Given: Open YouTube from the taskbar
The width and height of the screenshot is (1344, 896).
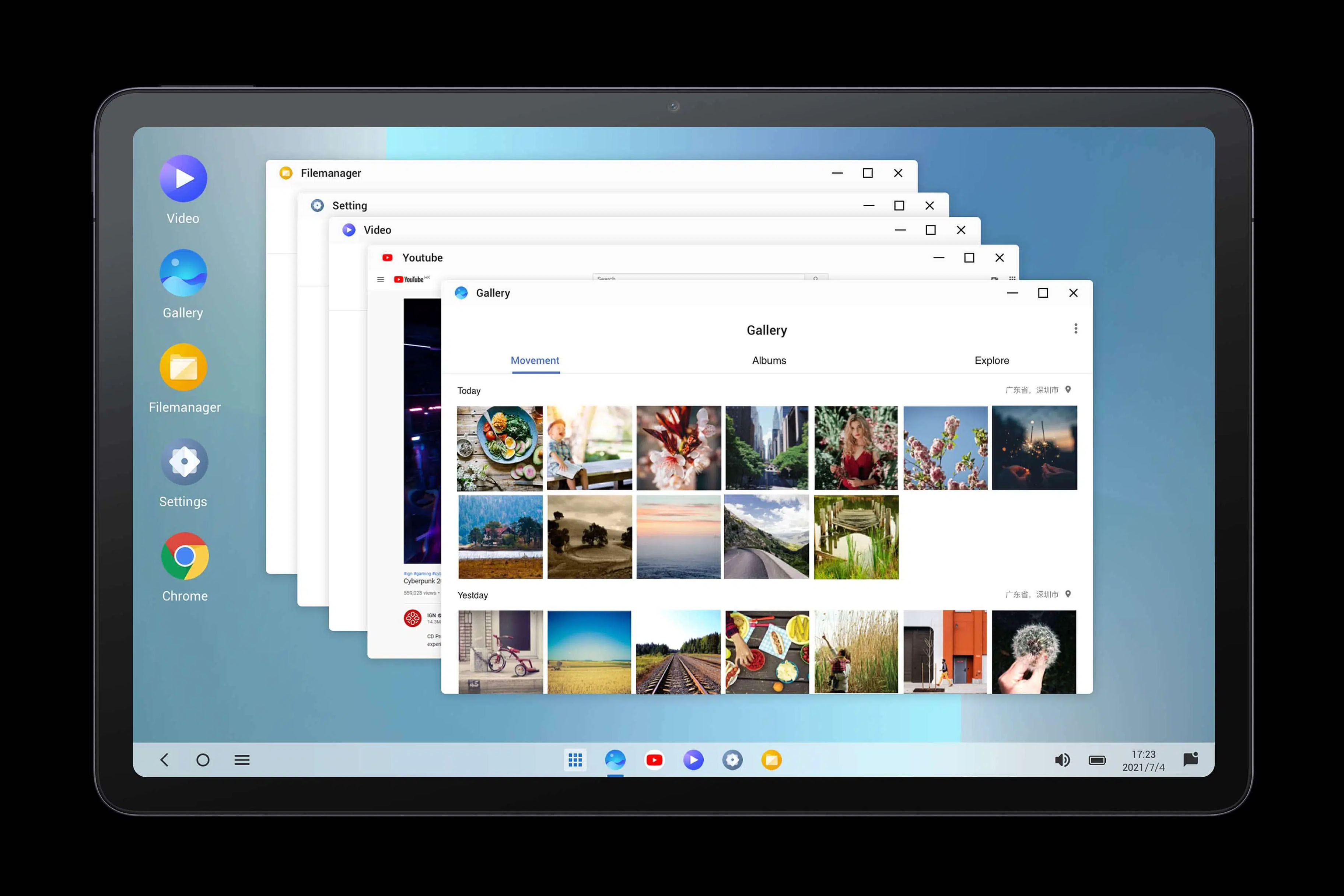Looking at the screenshot, I should pyautogui.click(x=654, y=760).
